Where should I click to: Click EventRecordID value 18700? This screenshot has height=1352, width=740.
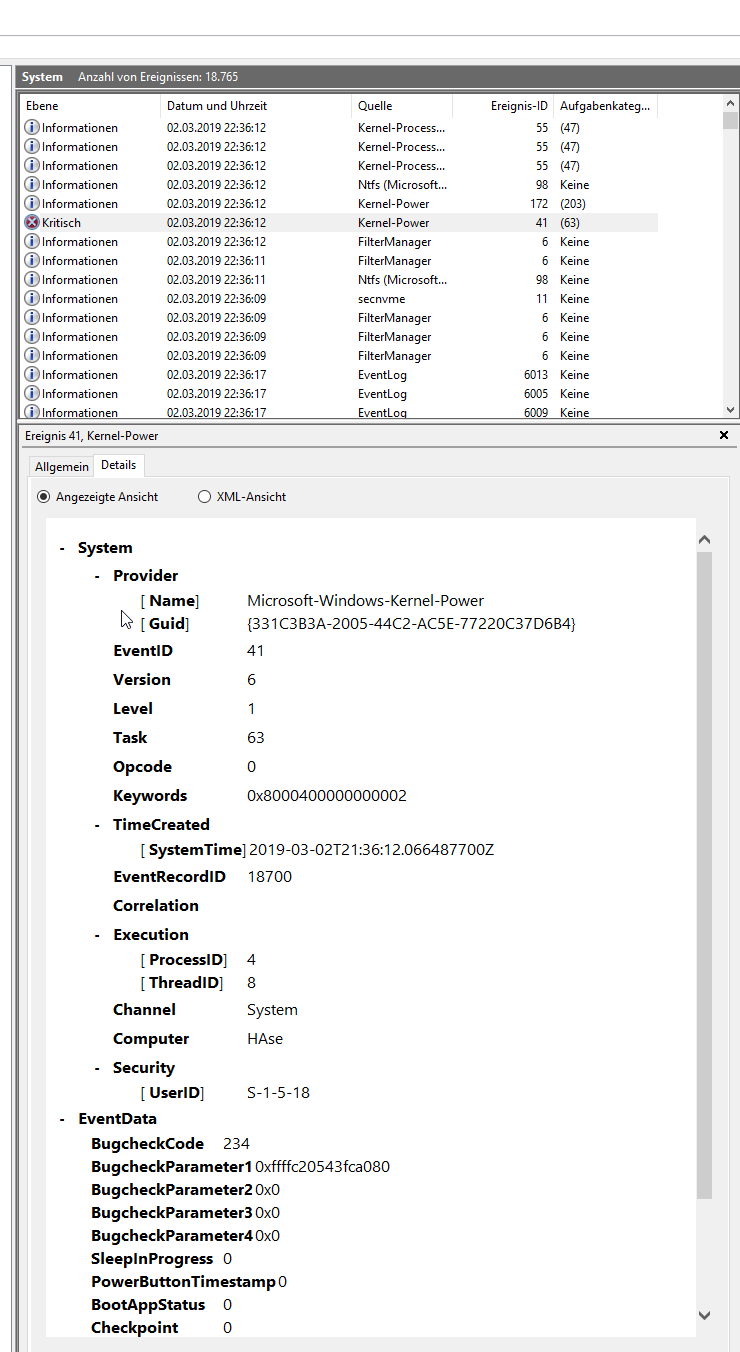click(x=270, y=877)
